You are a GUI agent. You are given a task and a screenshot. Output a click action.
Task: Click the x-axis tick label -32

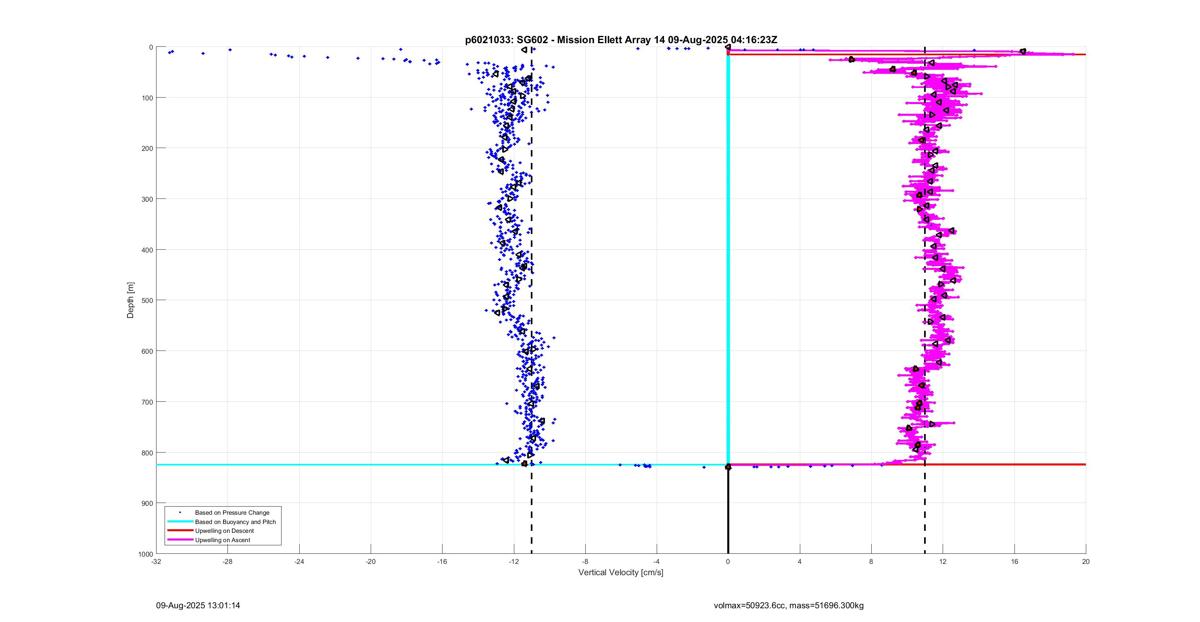point(156,561)
